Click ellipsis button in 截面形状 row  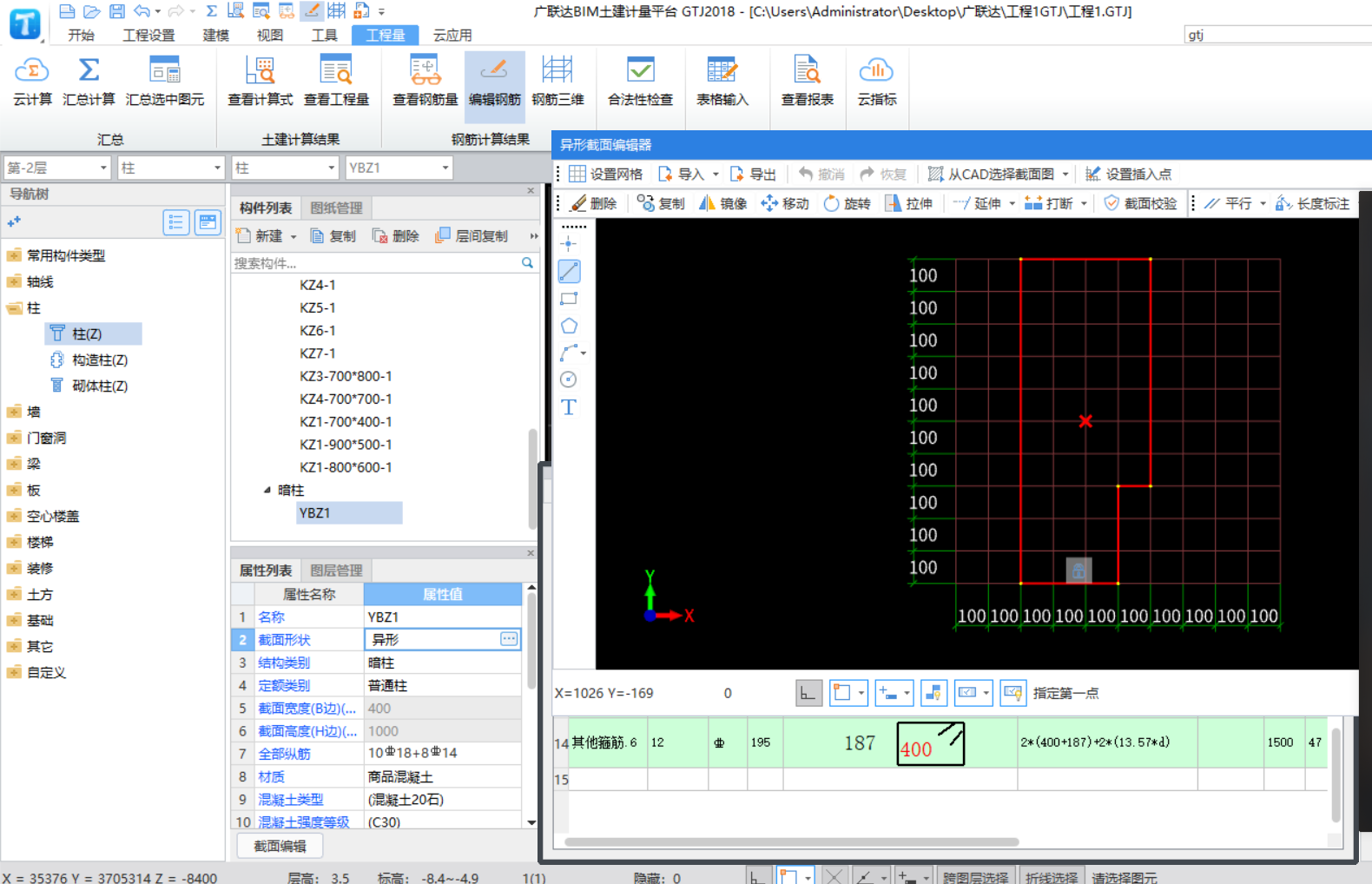coord(509,639)
